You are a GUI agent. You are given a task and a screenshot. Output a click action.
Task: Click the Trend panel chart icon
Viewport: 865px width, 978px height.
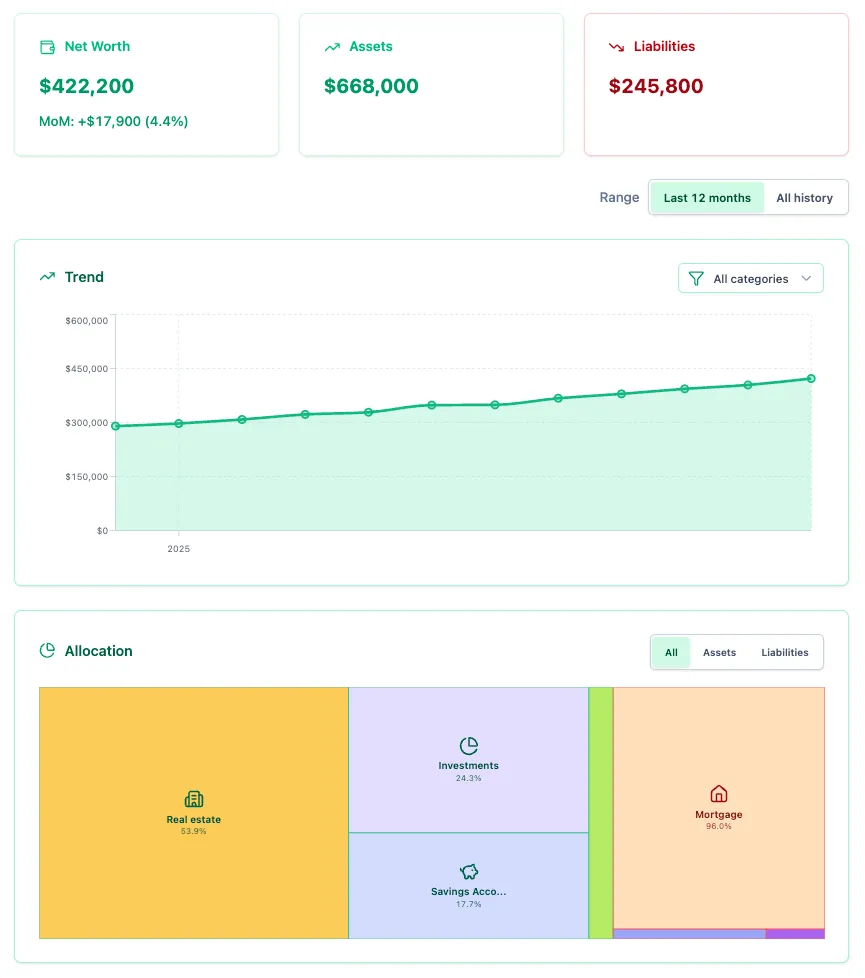(46, 277)
